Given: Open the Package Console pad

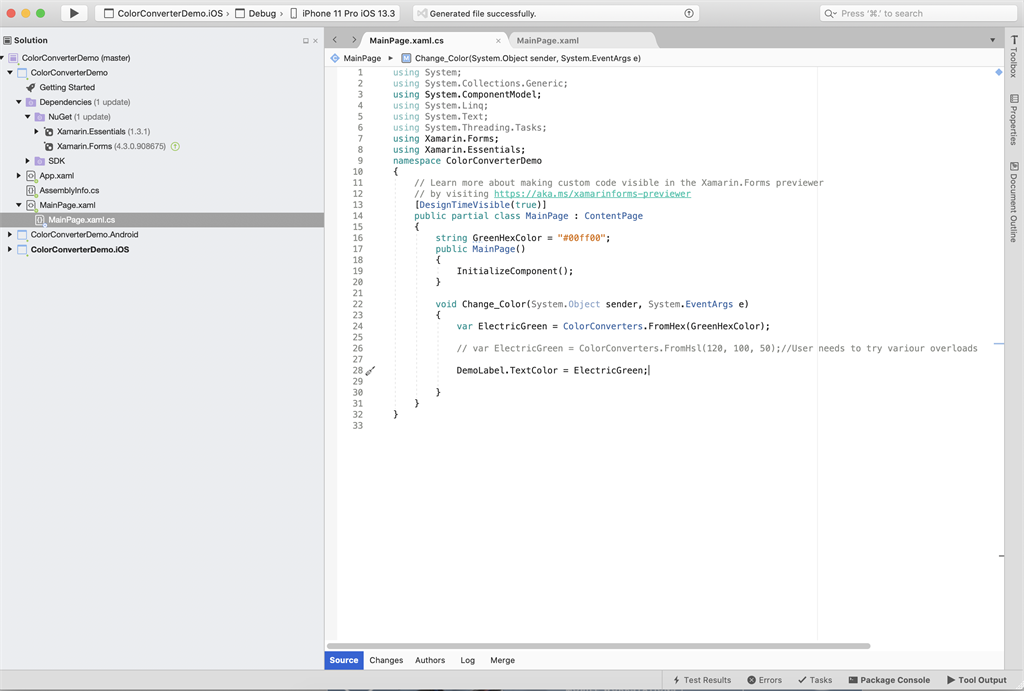Looking at the screenshot, I should click(x=888, y=680).
